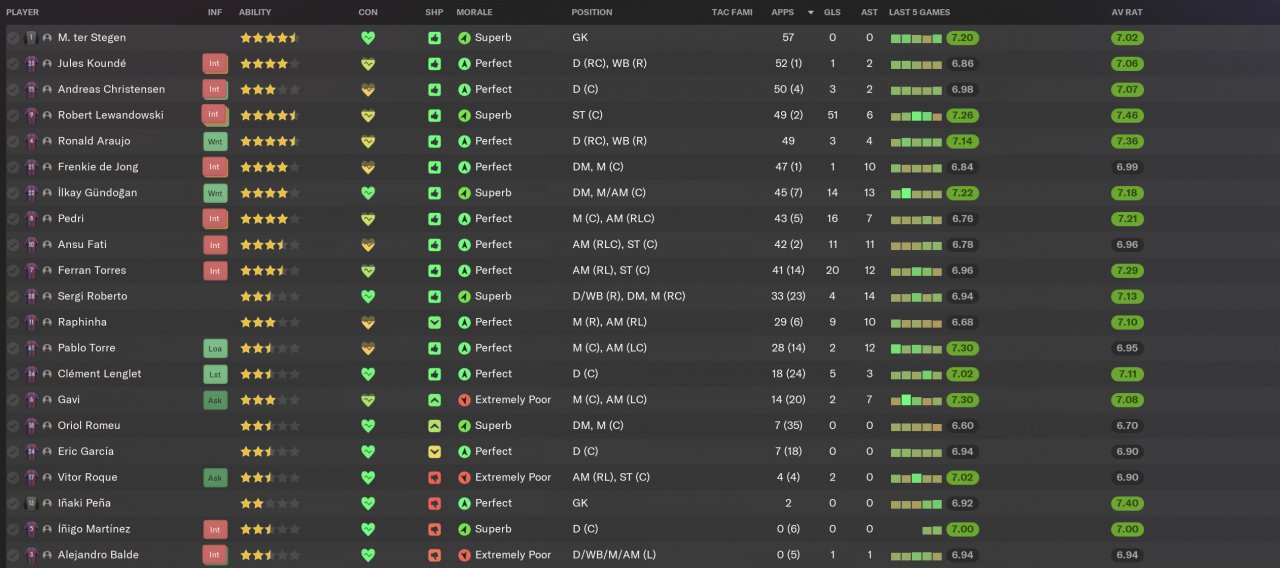This screenshot has height=568, width=1280.
Task: Select the checkbox for Oriol Romeu
Action: (x=13, y=426)
